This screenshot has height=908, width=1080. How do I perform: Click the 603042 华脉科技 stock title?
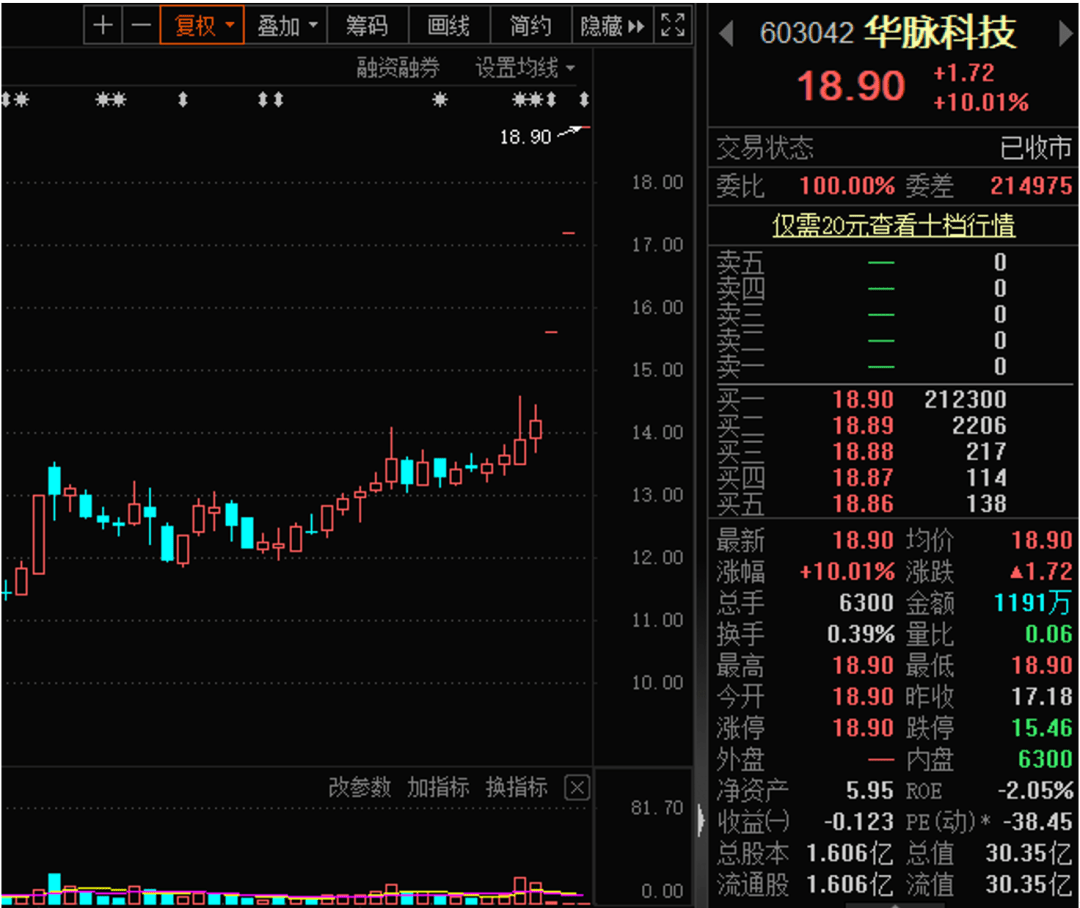point(888,32)
